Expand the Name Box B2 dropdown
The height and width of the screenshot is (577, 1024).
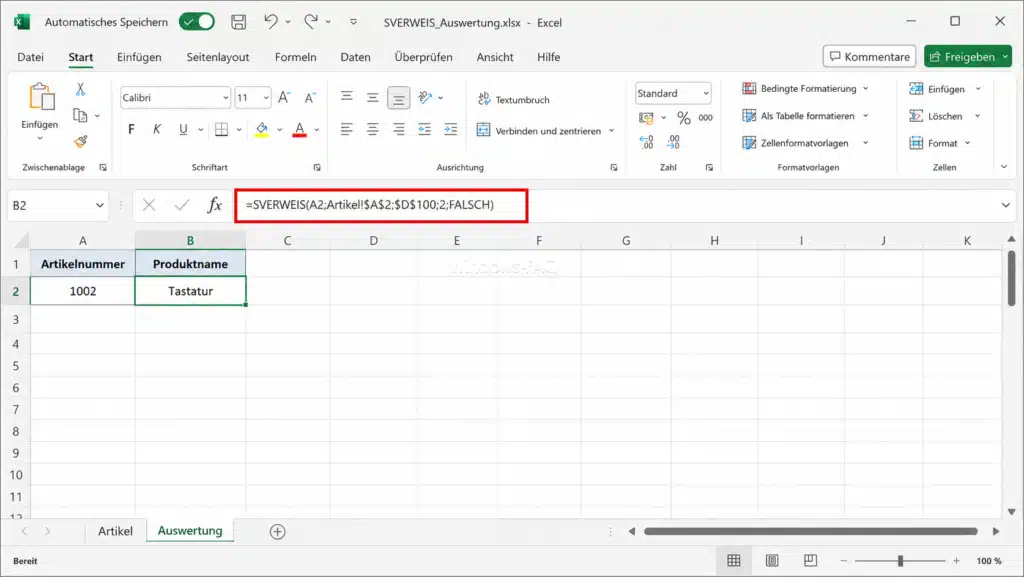[x=100, y=205]
